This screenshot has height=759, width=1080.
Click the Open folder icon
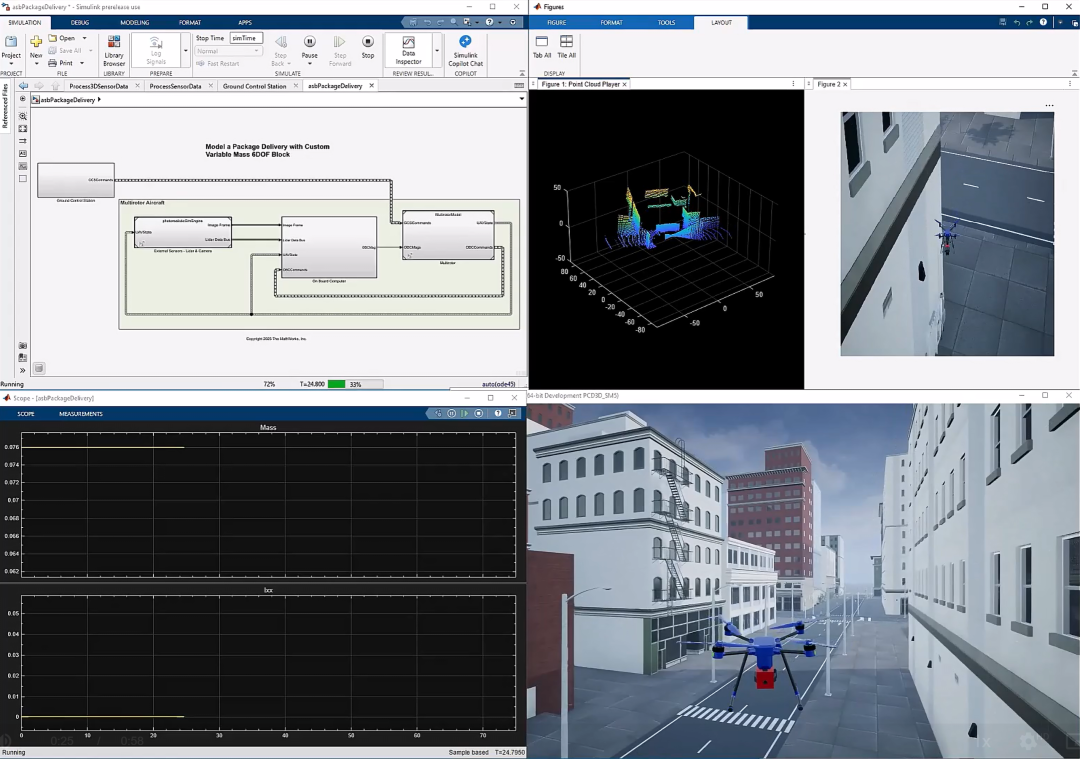[x=52, y=38]
